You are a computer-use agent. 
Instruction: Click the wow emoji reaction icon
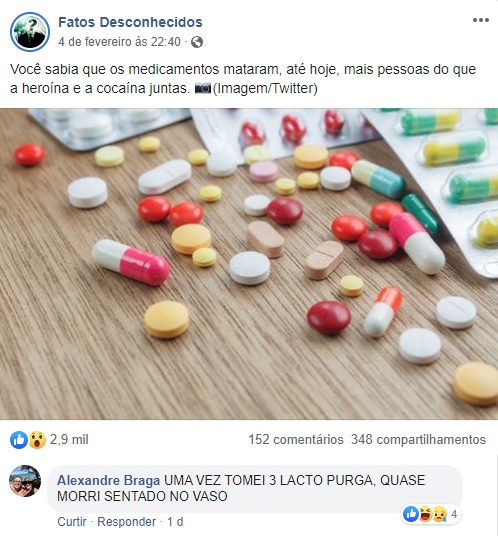point(37,440)
